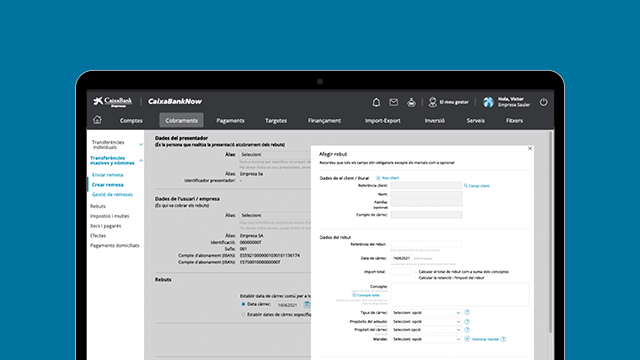Click the search icon for Cercar client
Viewport: 640px width, 360px height.
[466, 186]
